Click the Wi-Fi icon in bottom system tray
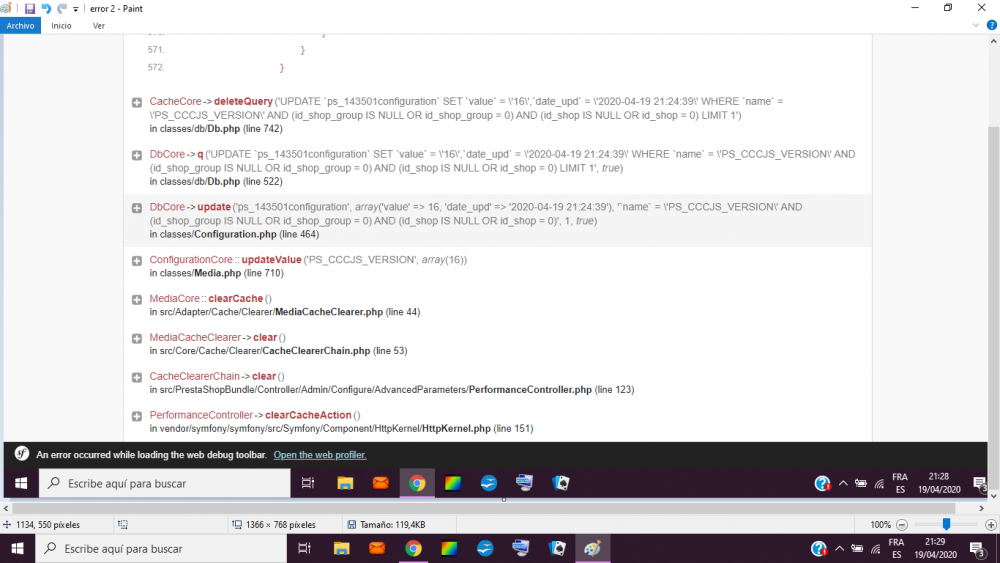The height and width of the screenshot is (563, 1000). coord(876,548)
